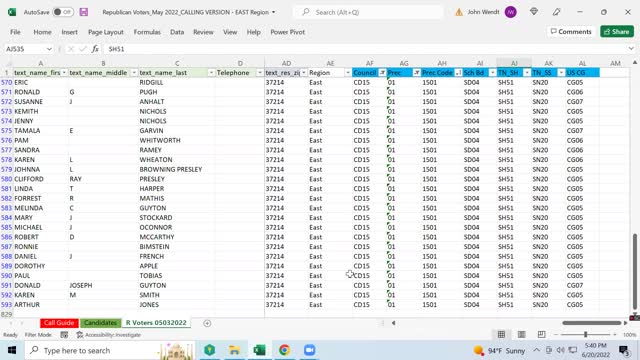Click Accessibility: Investigate in status bar
Image resolution: width=640 pixels, height=360 pixels.
pos(109,335)
